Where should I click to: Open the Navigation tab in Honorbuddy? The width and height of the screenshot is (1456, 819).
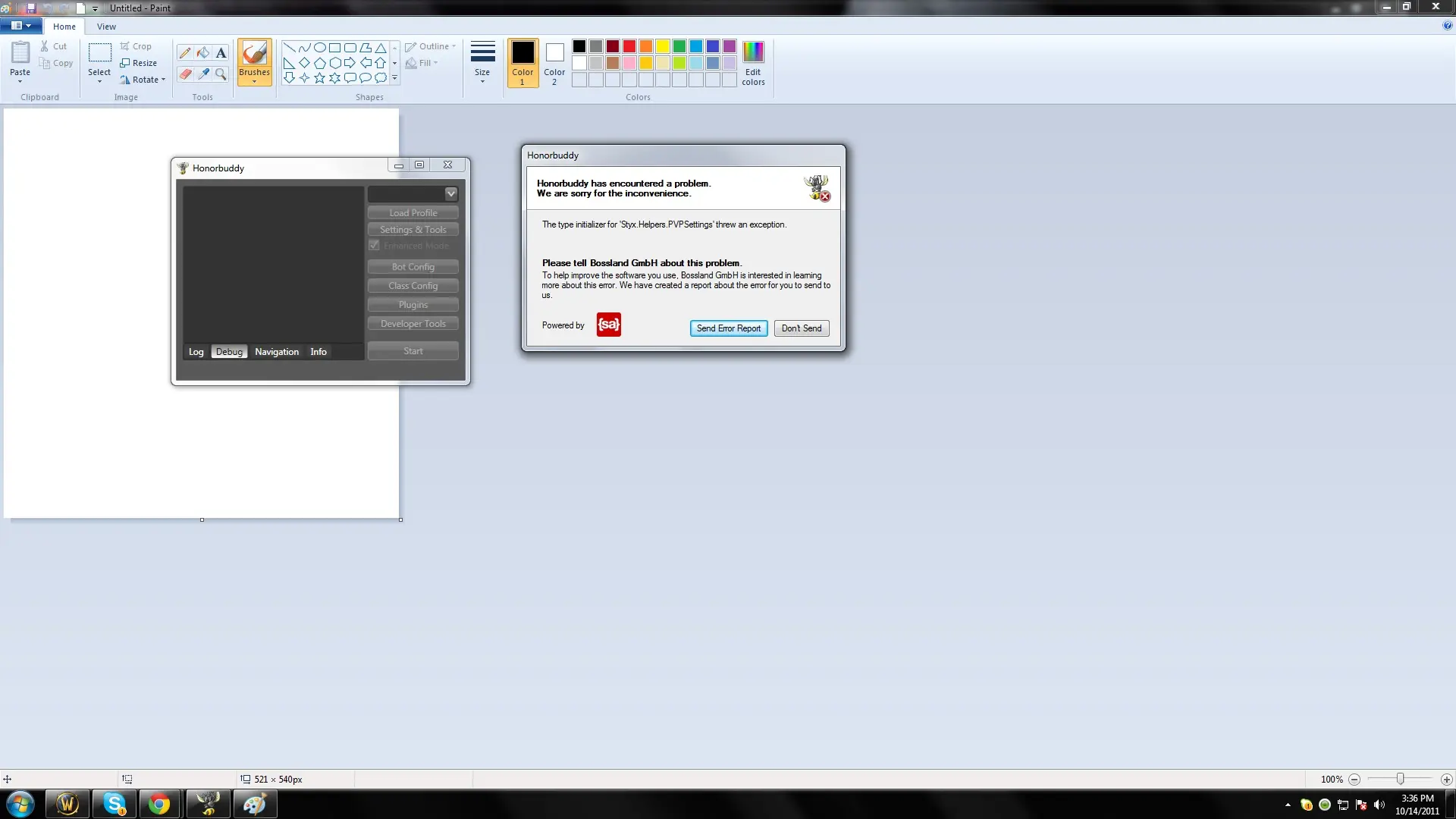tap(277, 352)
